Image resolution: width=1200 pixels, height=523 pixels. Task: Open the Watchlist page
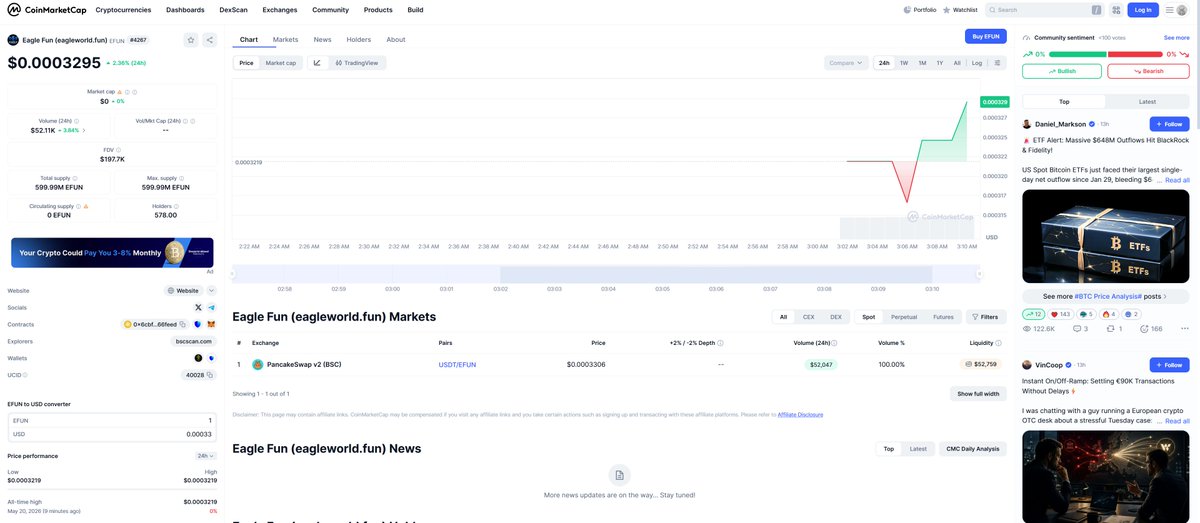[x=960, y=10]
